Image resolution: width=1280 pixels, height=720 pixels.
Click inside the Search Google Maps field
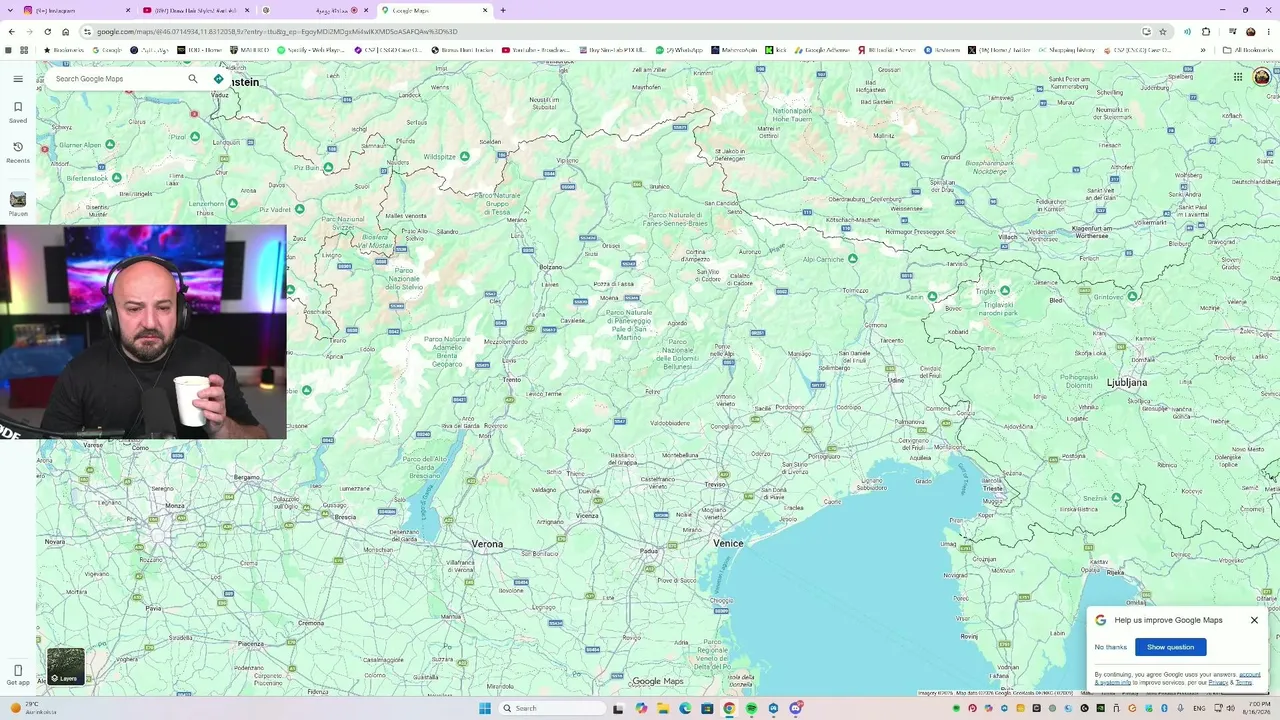click(118, 79)
